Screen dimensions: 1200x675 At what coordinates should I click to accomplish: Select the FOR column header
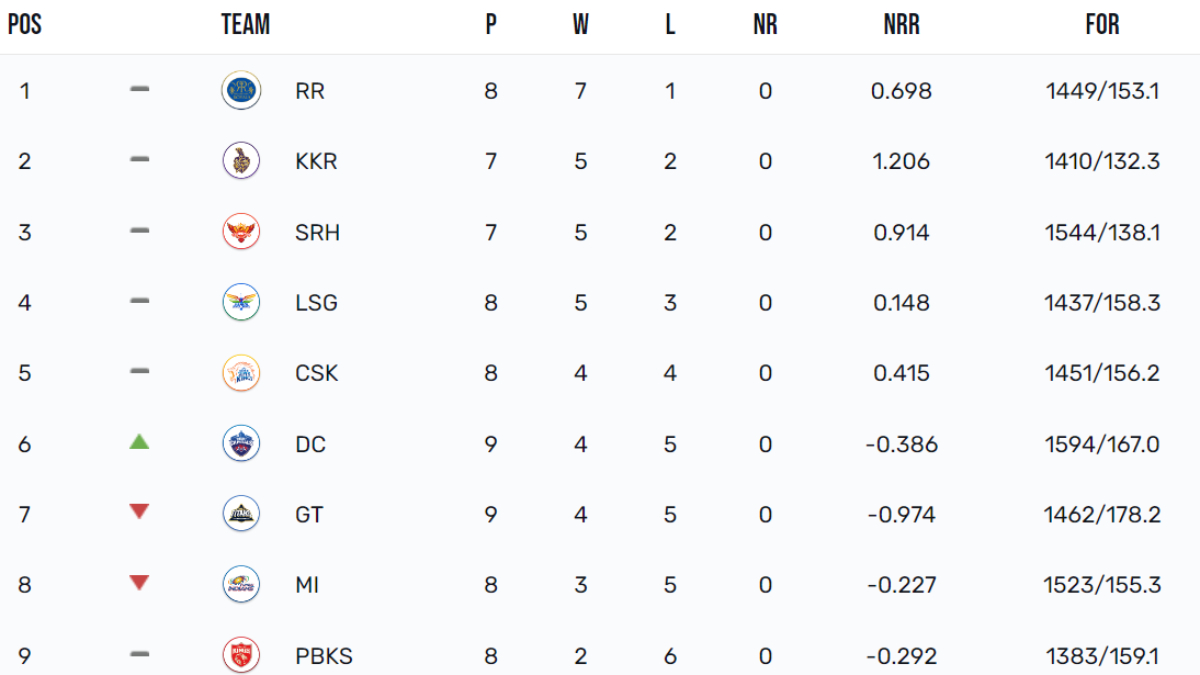(x=1102, y=25)
